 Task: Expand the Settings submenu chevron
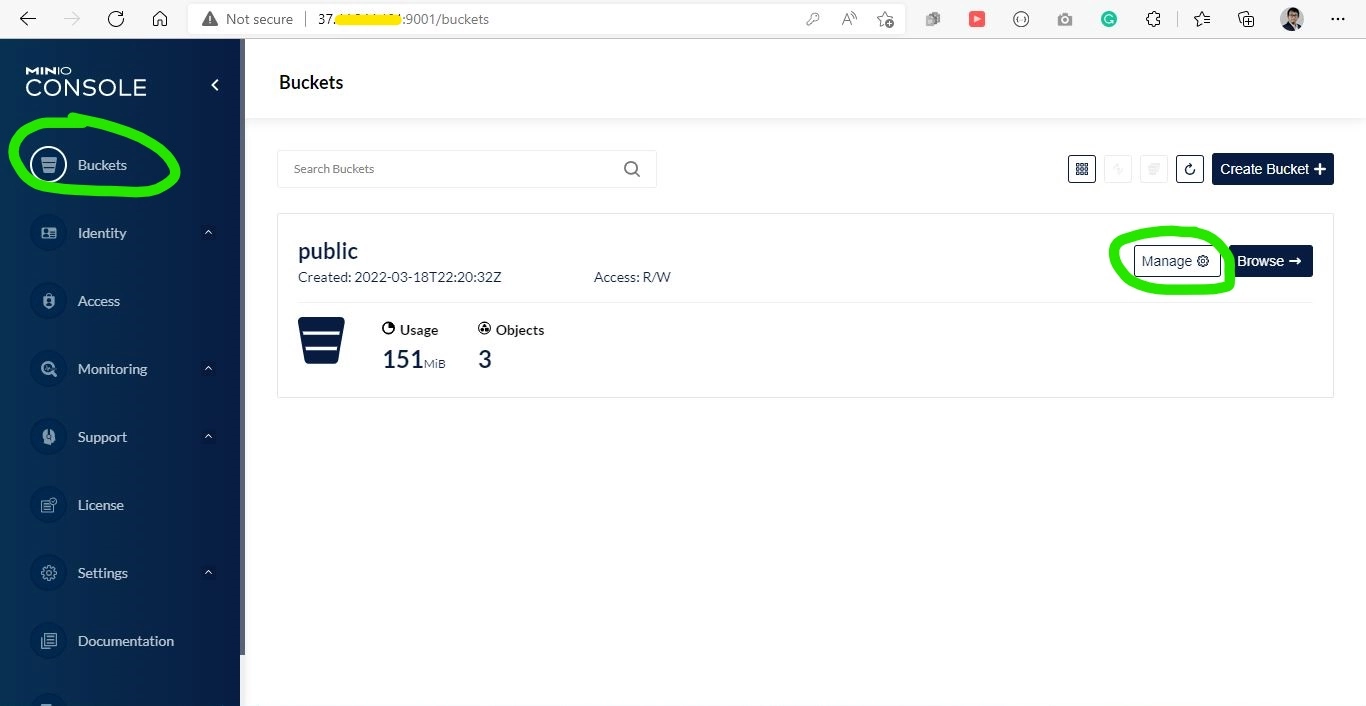pos(208,573)
